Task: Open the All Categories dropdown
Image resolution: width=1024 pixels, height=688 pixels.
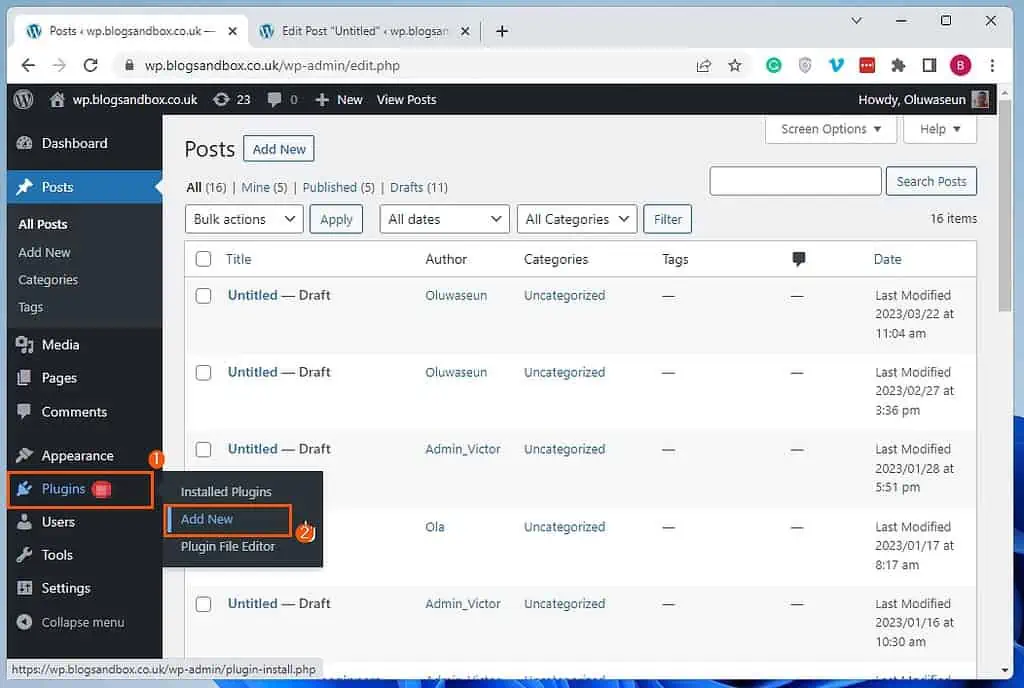Action: 576,219
